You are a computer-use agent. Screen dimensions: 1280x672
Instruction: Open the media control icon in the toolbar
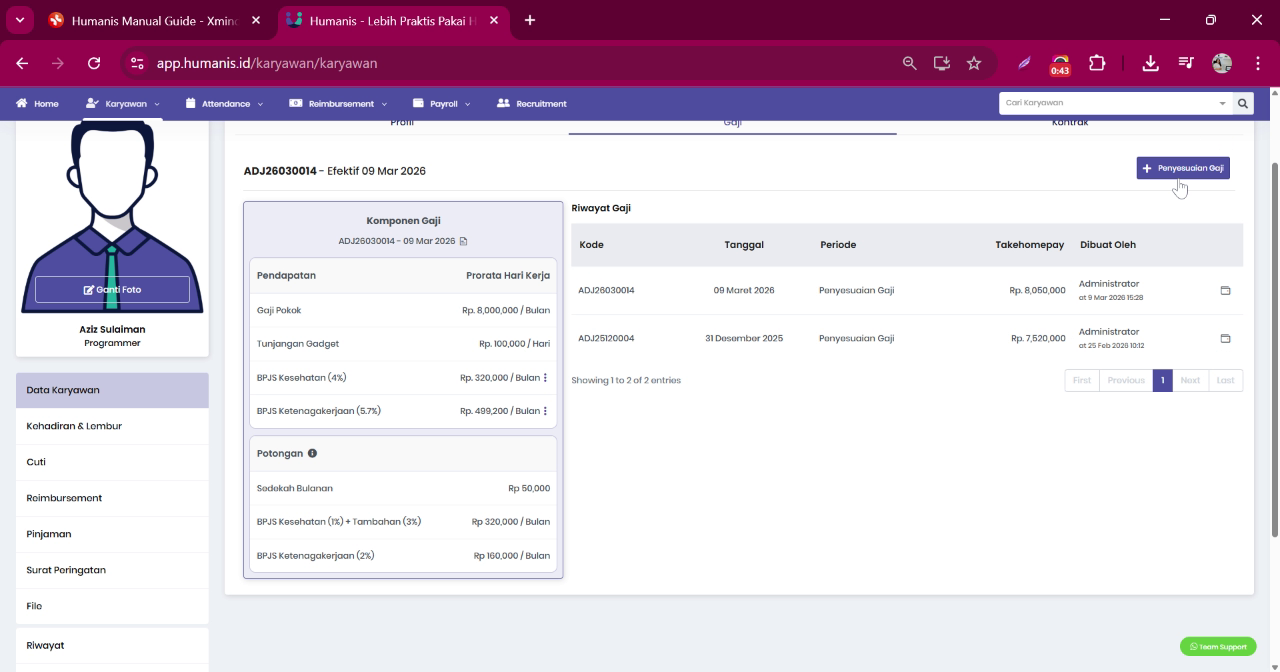point(1186,63)
